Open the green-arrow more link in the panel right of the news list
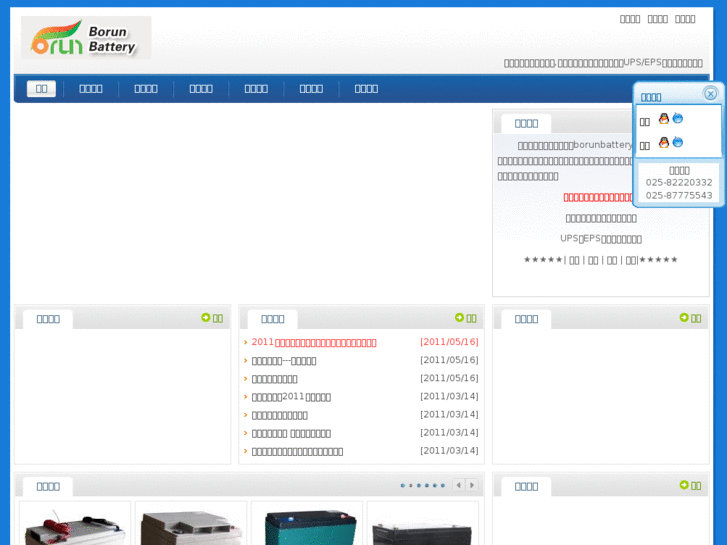 [x=690, y=318]
